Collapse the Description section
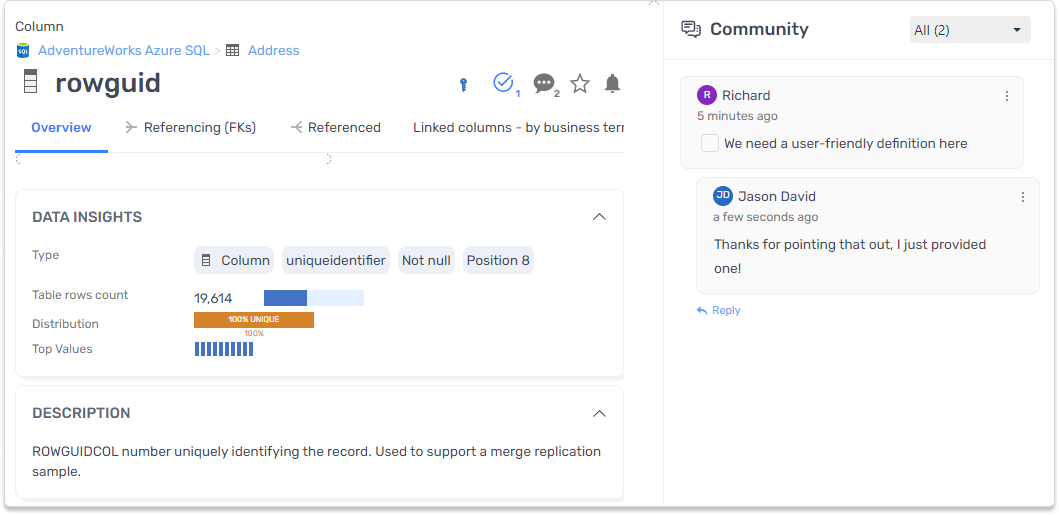The image size is (1059, 515). tap(599, 413)
